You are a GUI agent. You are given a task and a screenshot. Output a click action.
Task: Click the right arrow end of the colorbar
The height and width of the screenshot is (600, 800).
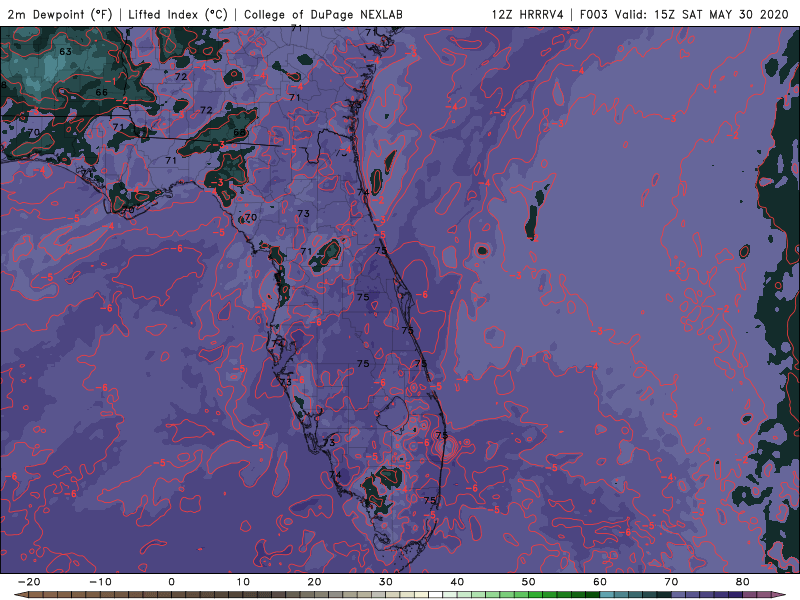pyautogui.click(x=779, y=594)
